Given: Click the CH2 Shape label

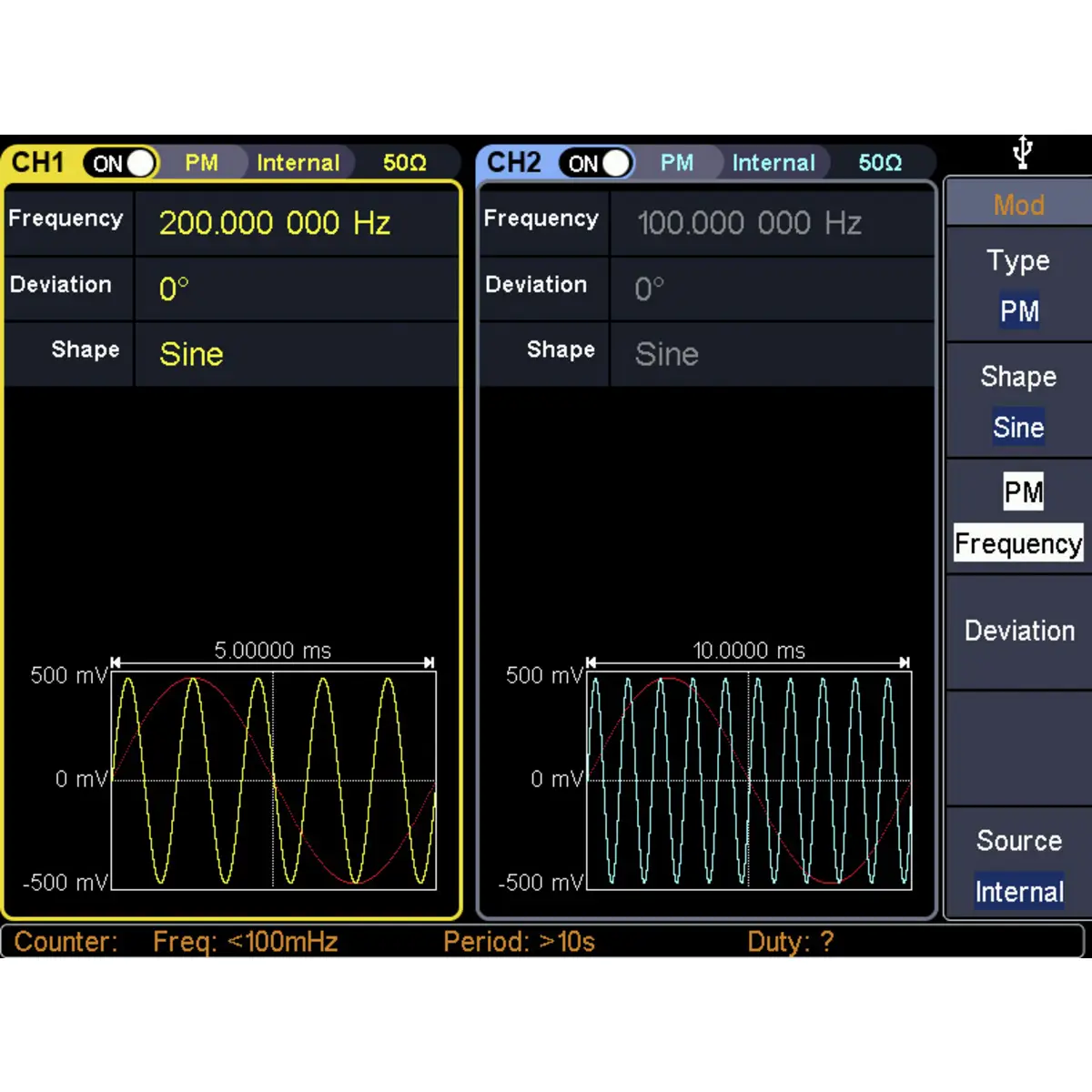Looking at the screenshot, I should [x=561, y=349].
